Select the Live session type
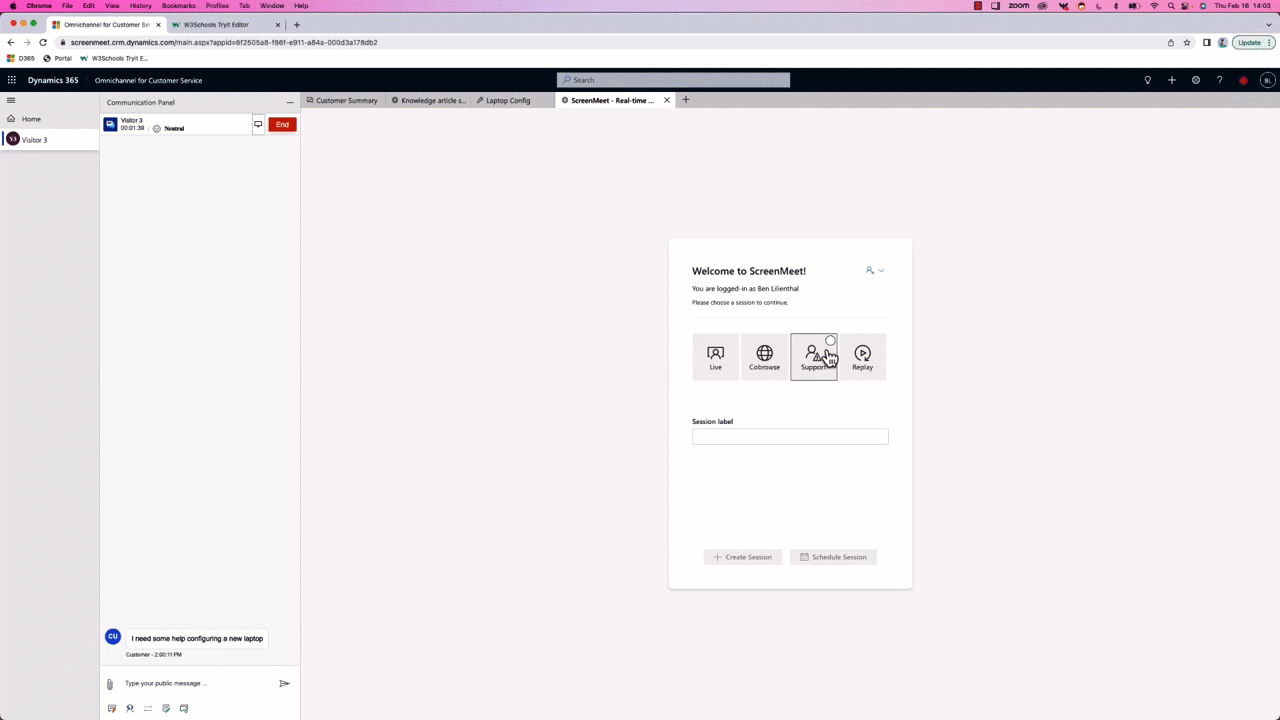Screen dimensions: 1280x720 (x=716, y=357)
